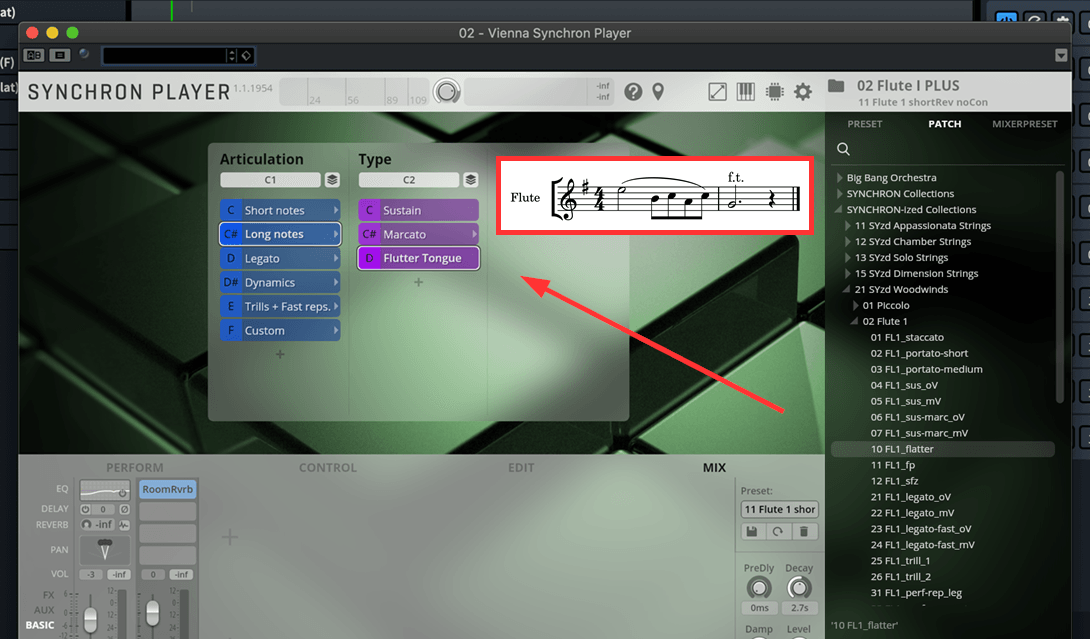1090x639 pixels.
Task: Click the location pin icon in header
Action: tap(658, 92)
